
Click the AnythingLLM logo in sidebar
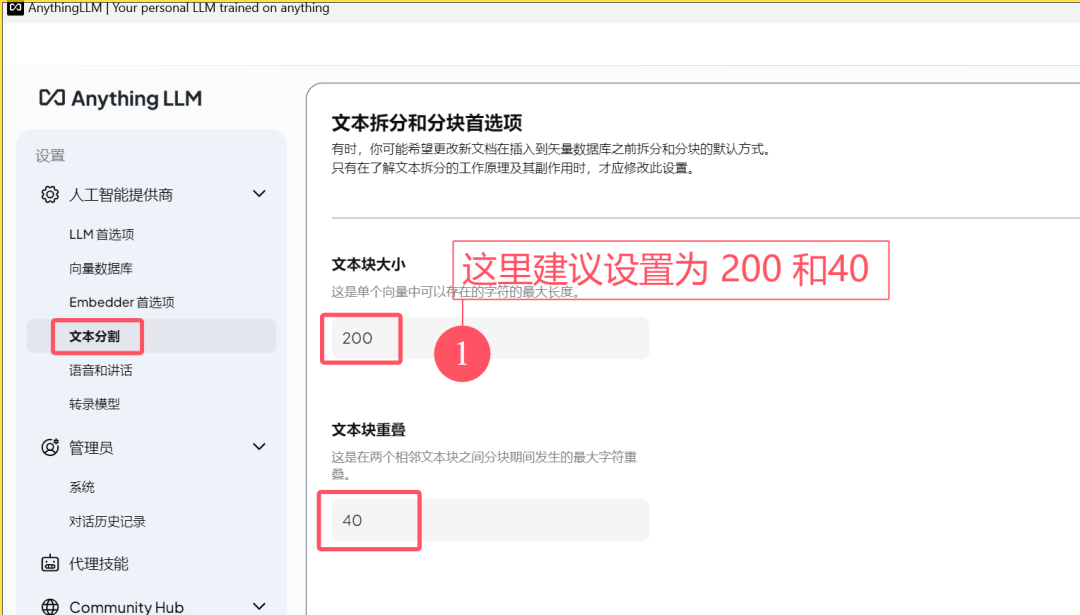pos(121,98)
